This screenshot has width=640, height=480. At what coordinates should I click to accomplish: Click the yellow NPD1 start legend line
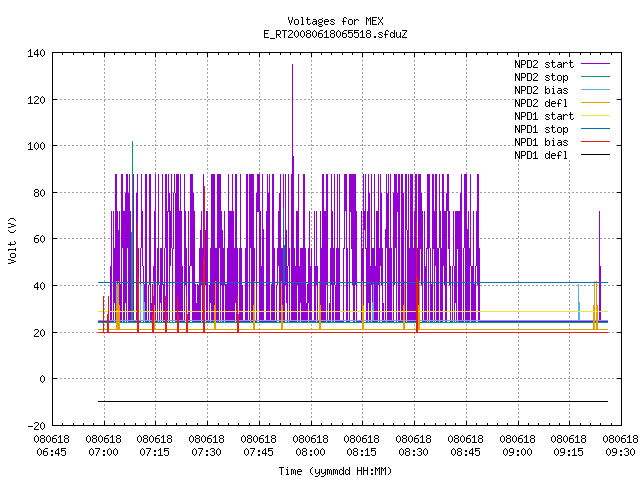click(x=596, y=116)
